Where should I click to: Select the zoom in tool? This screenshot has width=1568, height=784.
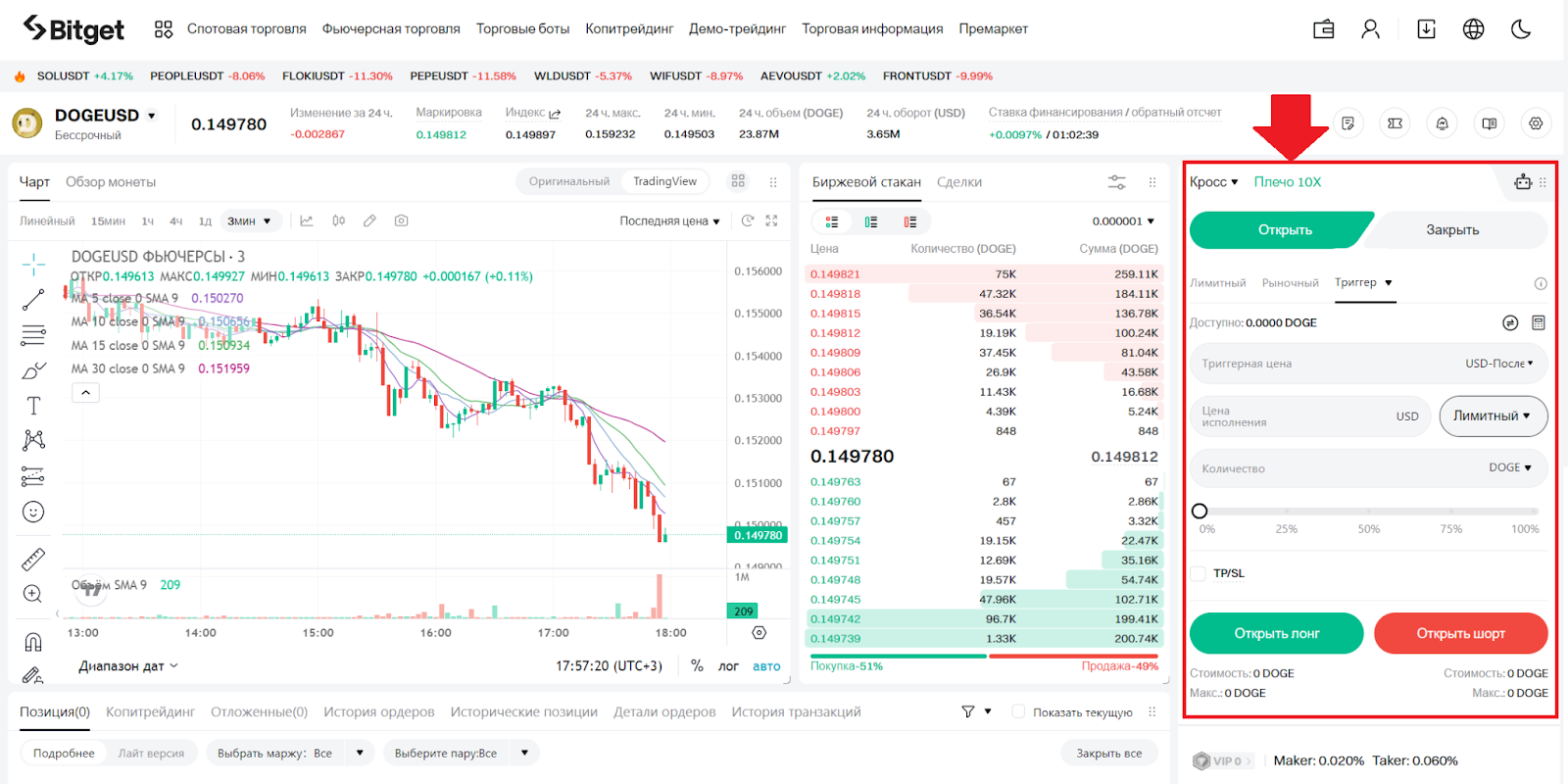point(32,594)
